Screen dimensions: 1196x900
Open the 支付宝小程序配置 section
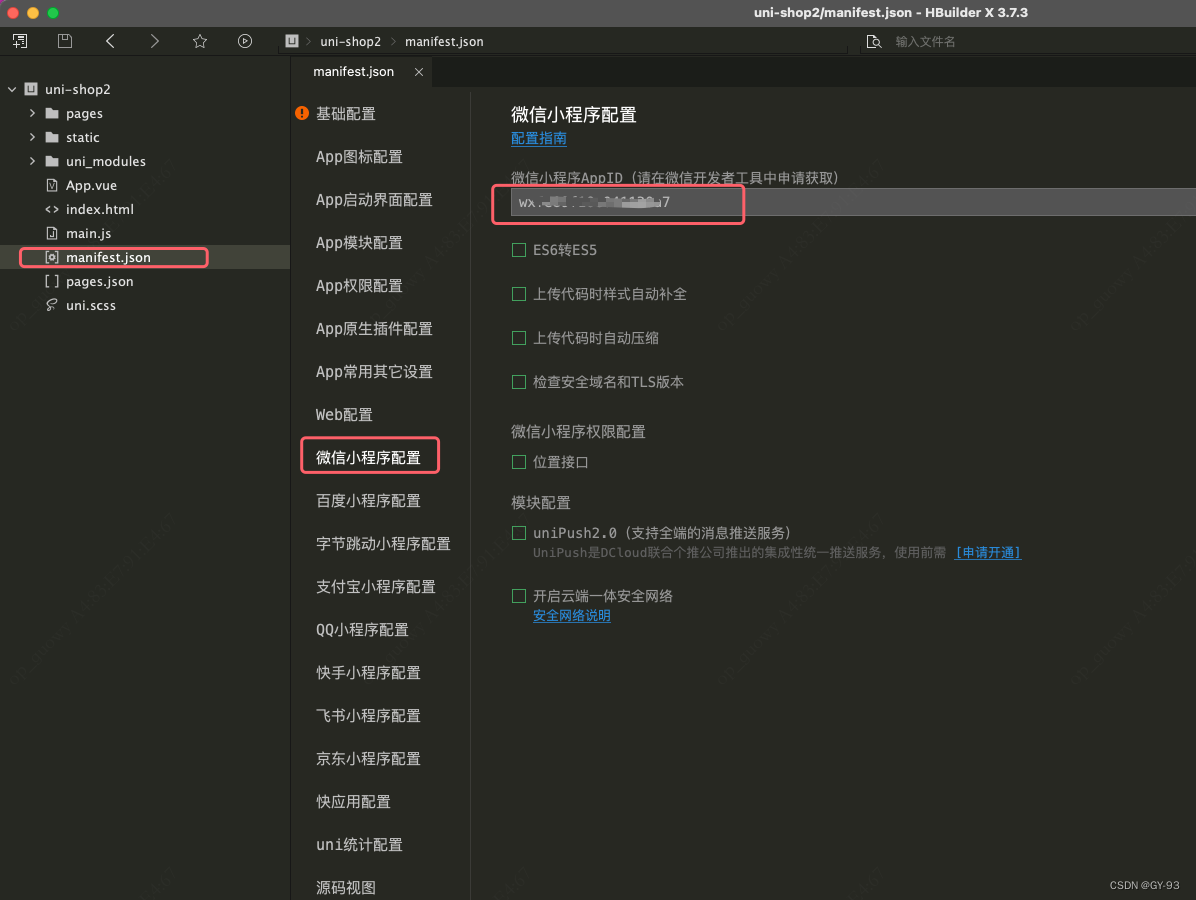click(376, 587)
